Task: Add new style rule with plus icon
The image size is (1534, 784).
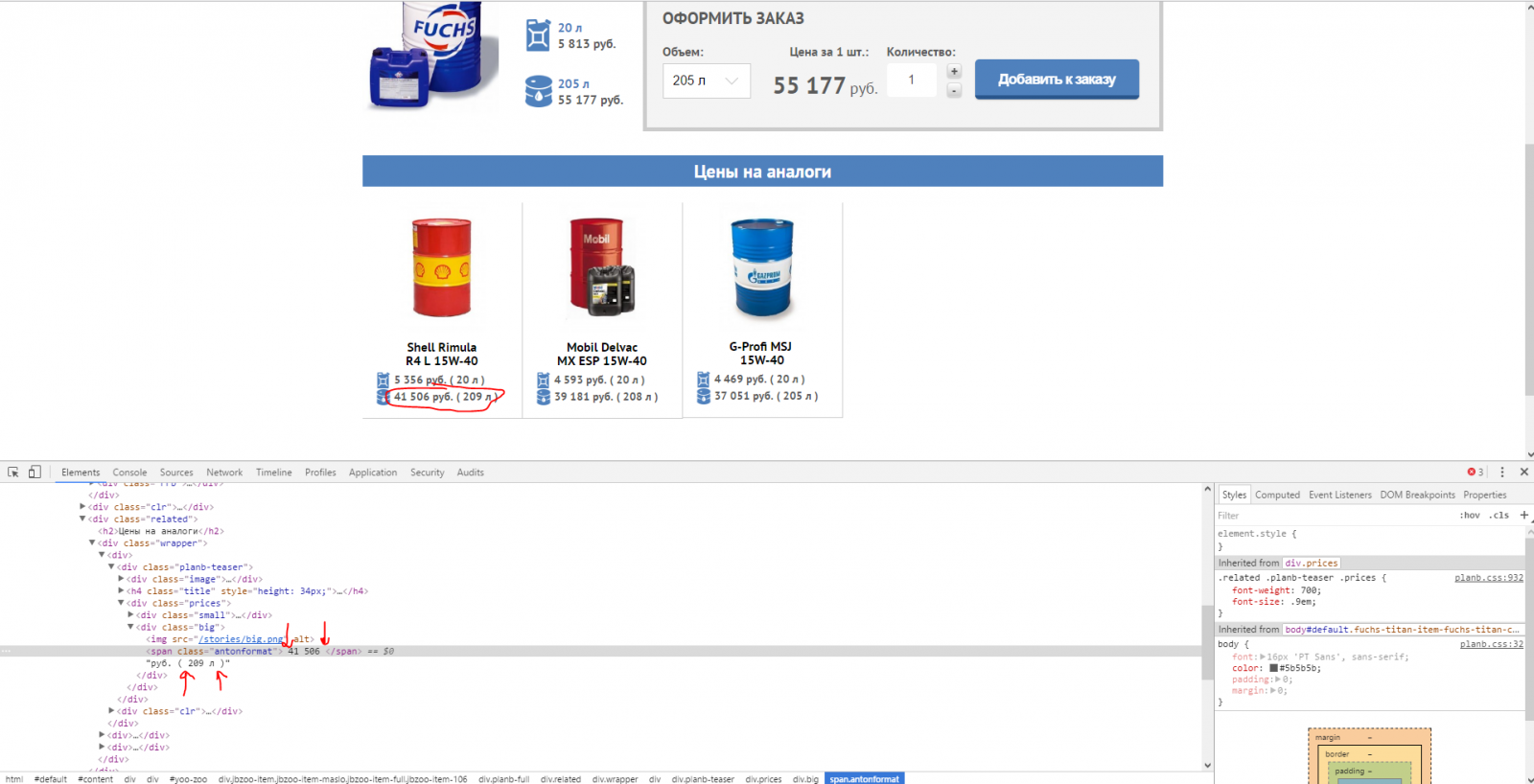Action: click(1524, 515)
